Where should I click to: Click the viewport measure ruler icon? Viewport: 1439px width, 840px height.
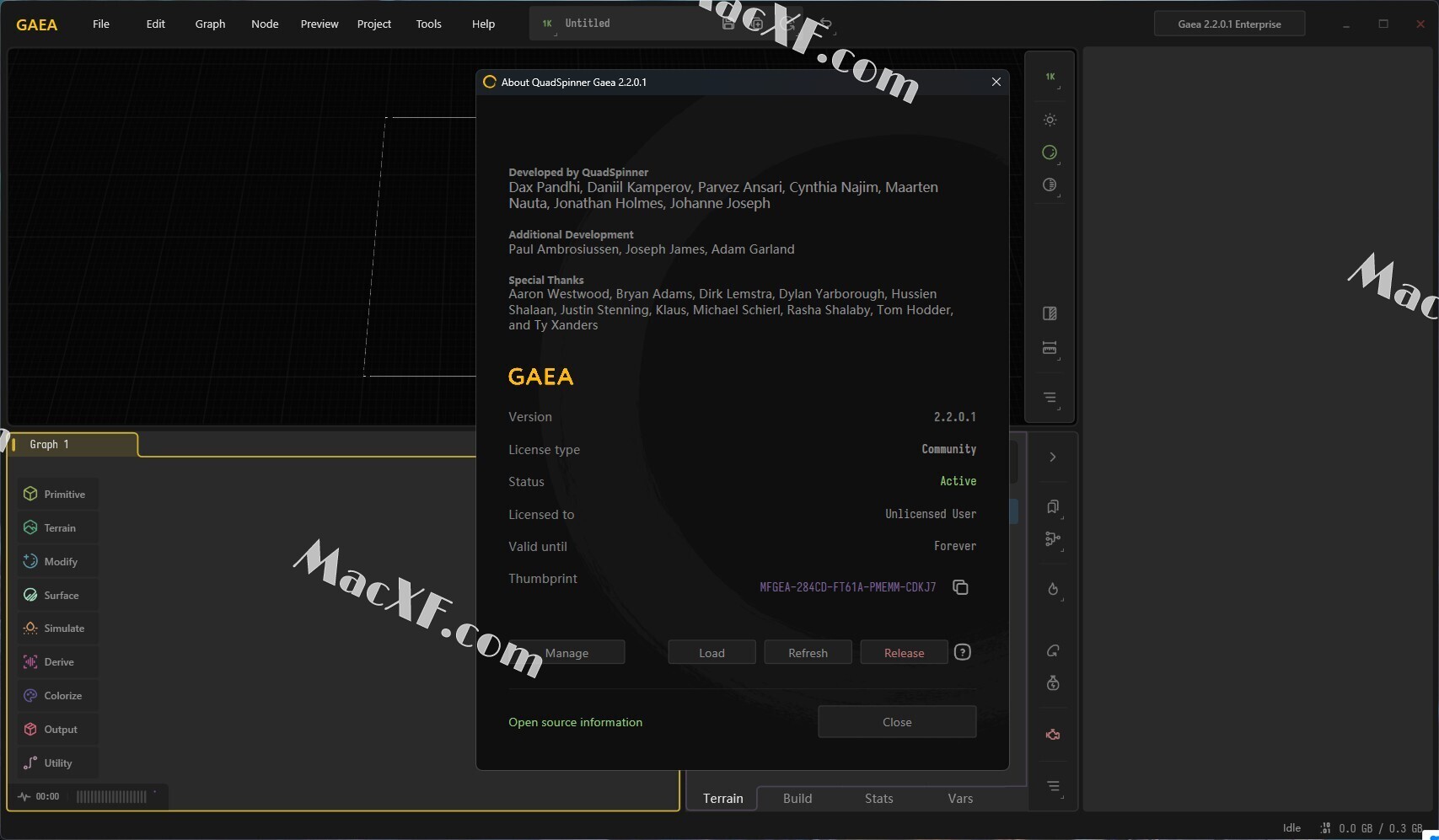point(1050,348)
